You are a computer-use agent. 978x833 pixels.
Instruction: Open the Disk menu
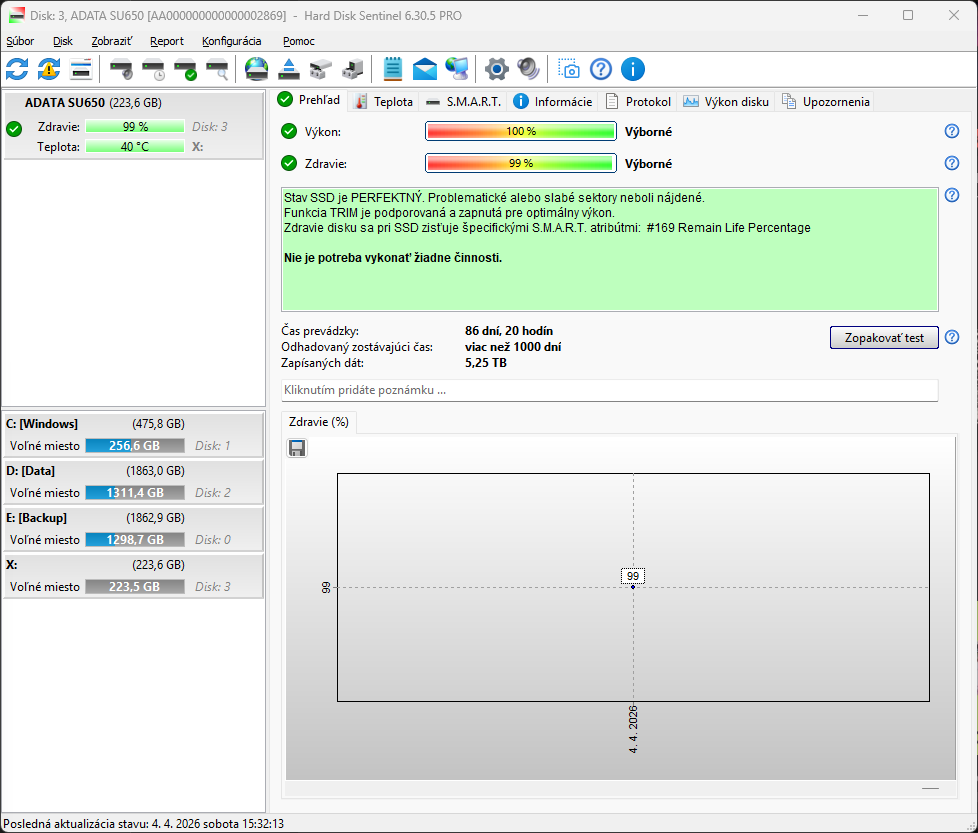coord(63,41)
